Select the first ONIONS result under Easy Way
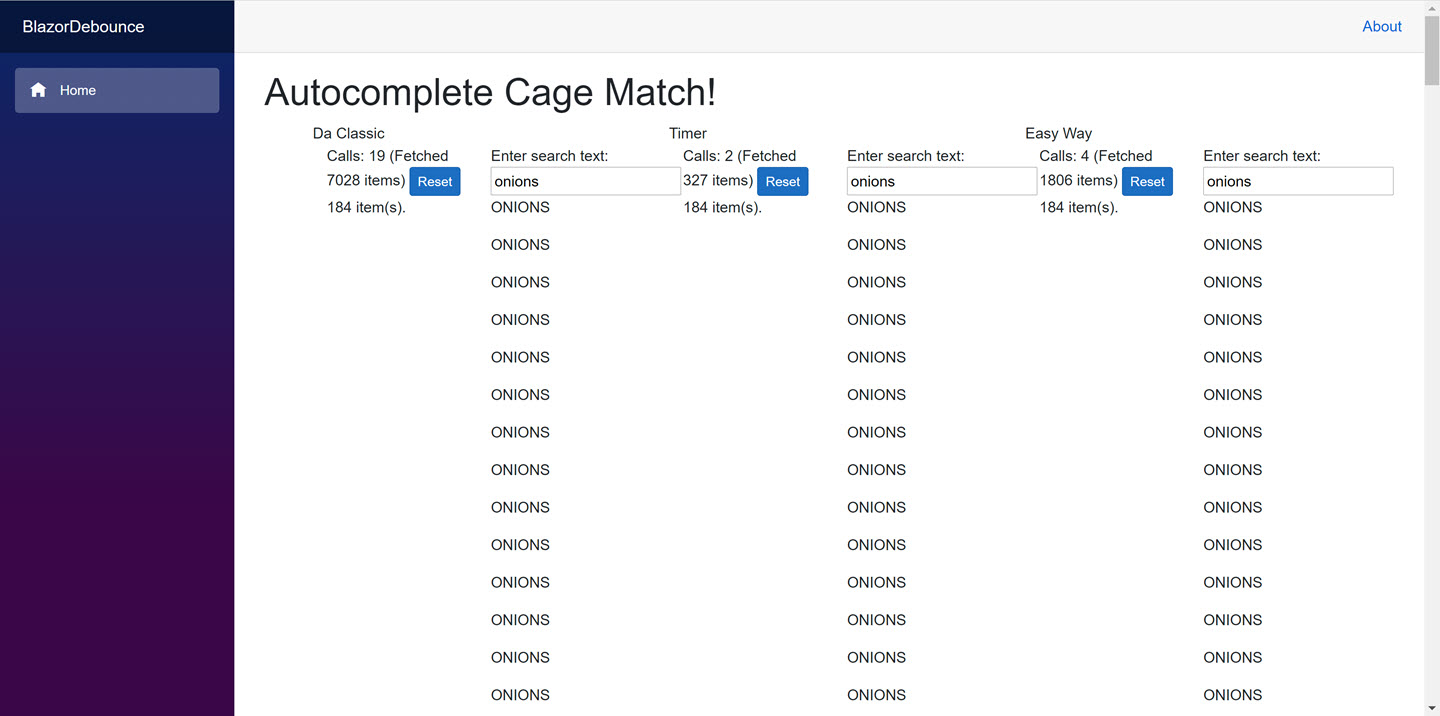The width and height of the screenshot is (1440, 716). [1232, 207]
